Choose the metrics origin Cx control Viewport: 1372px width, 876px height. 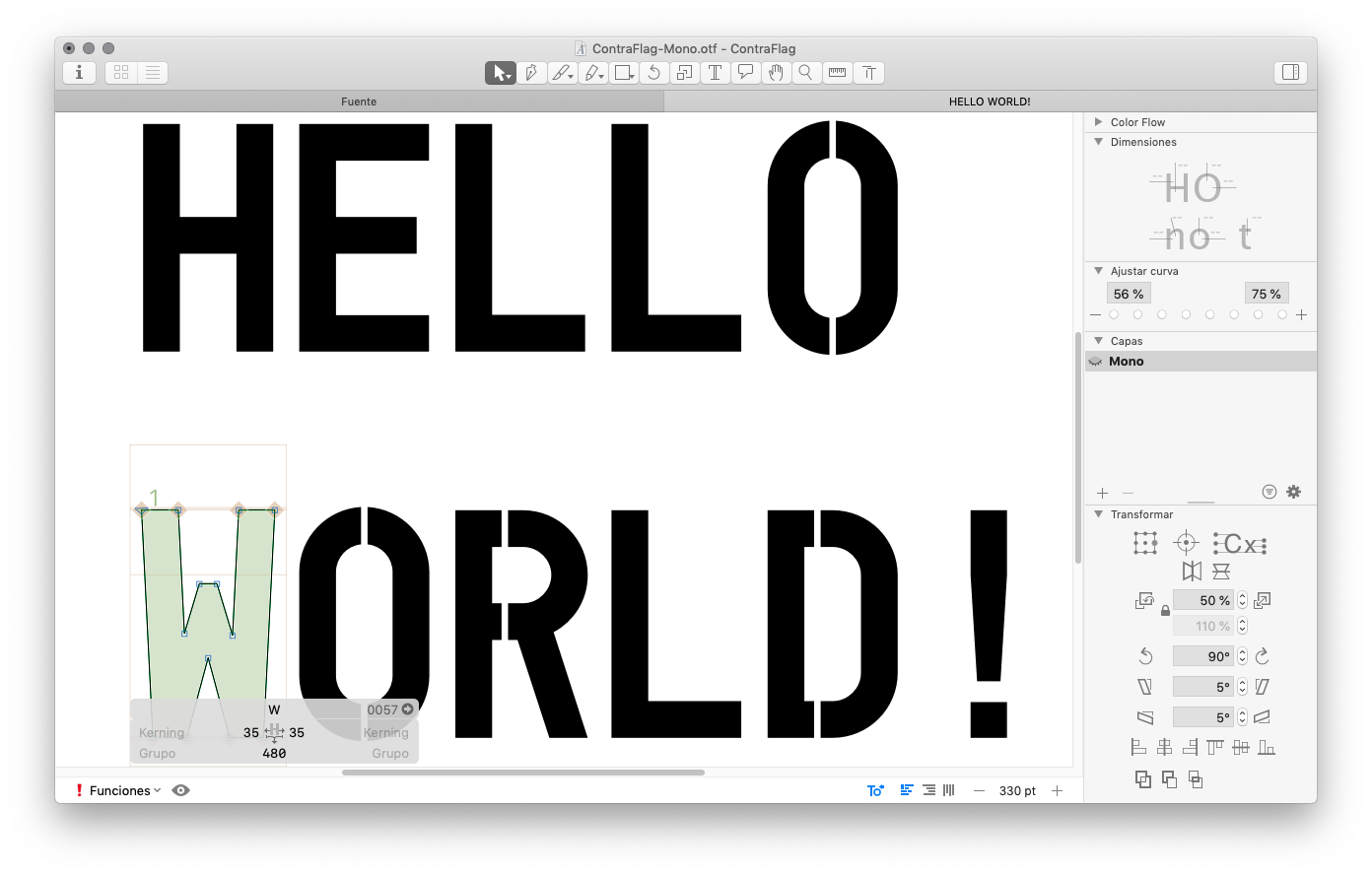point(1240,544)
